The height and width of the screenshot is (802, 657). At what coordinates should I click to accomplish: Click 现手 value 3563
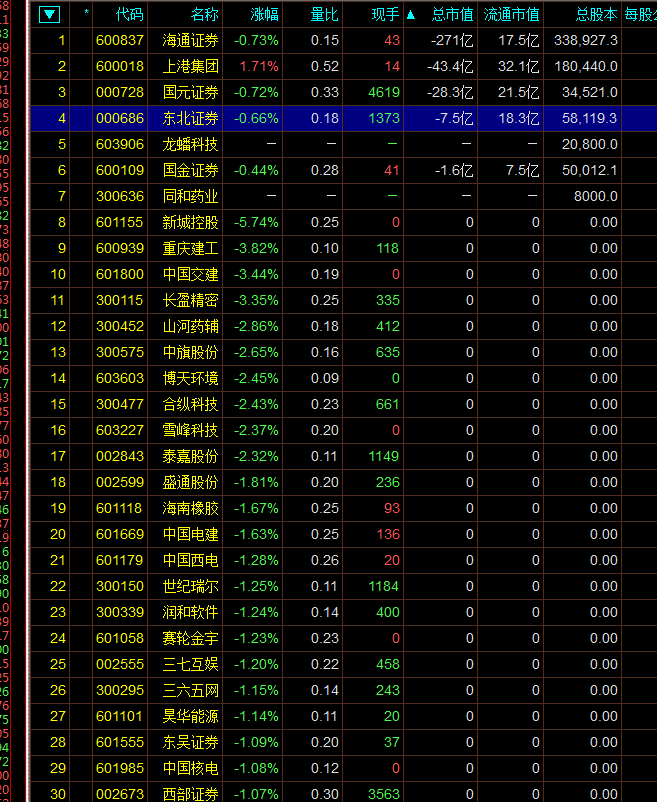(383, 794)
